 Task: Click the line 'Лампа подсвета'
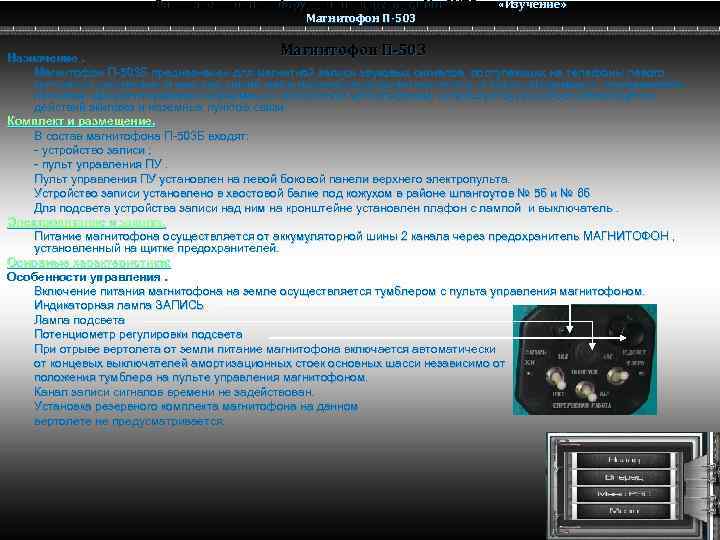pyautogui.click(x=79, y=320)
